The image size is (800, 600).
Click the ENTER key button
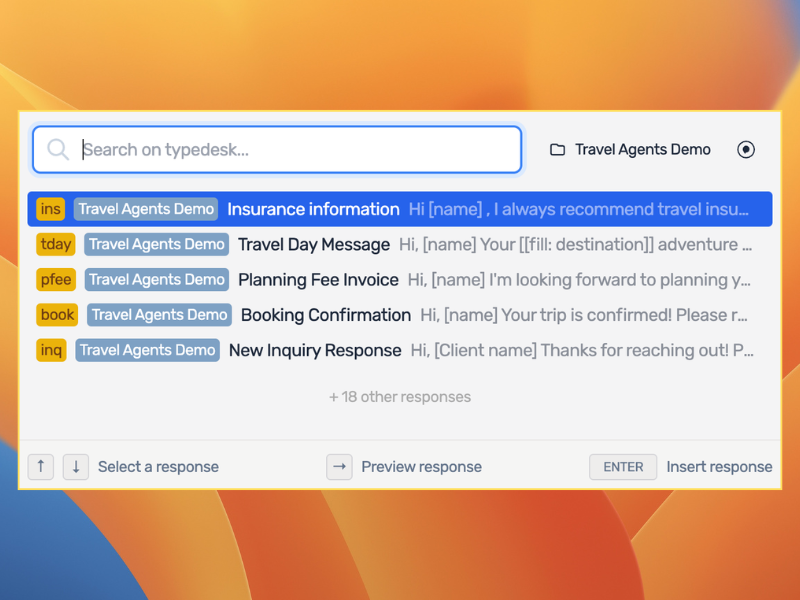(623, 467)
